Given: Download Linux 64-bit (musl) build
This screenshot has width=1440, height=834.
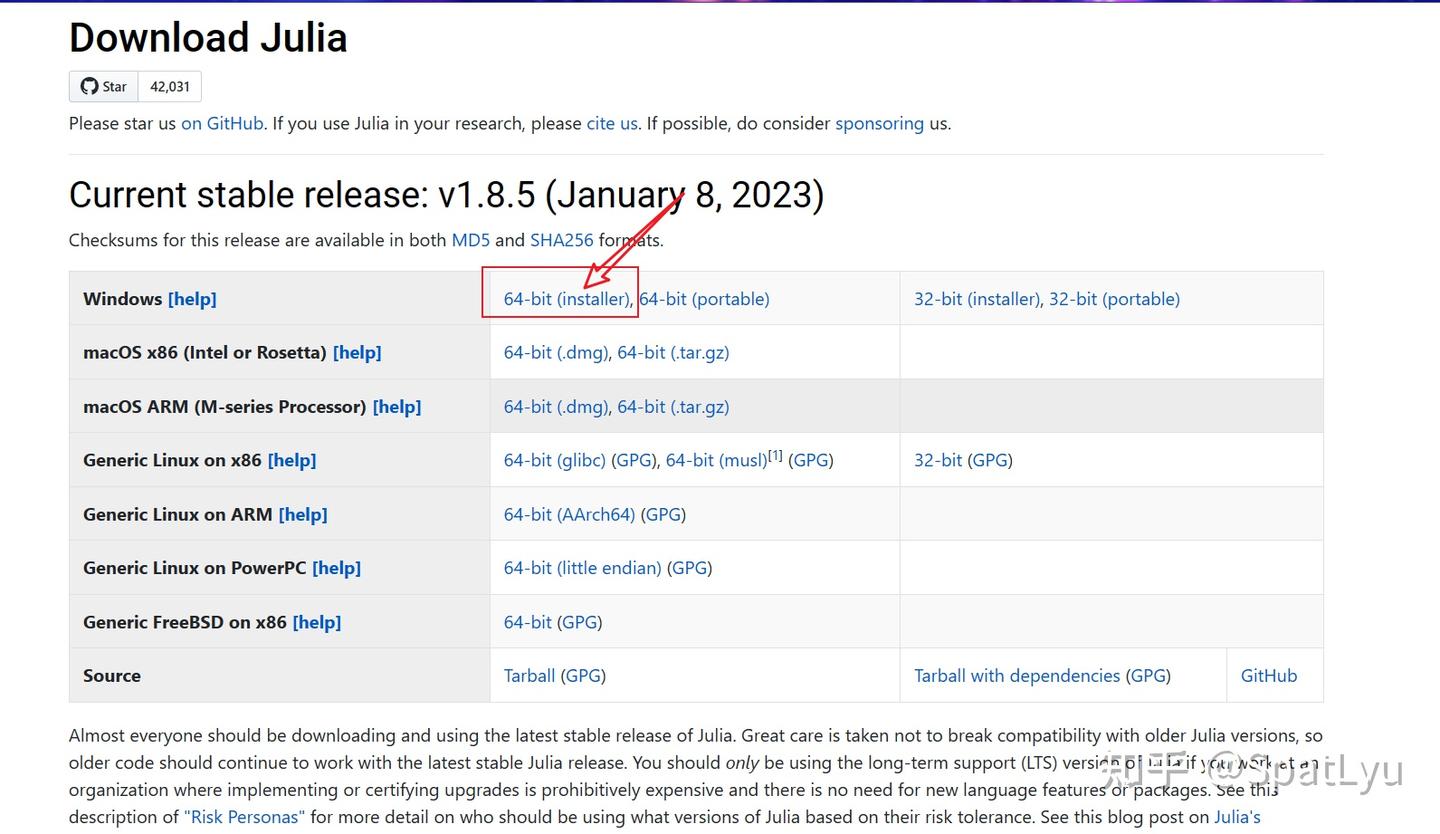Looking at the screenshot, I should click(716, 461).
